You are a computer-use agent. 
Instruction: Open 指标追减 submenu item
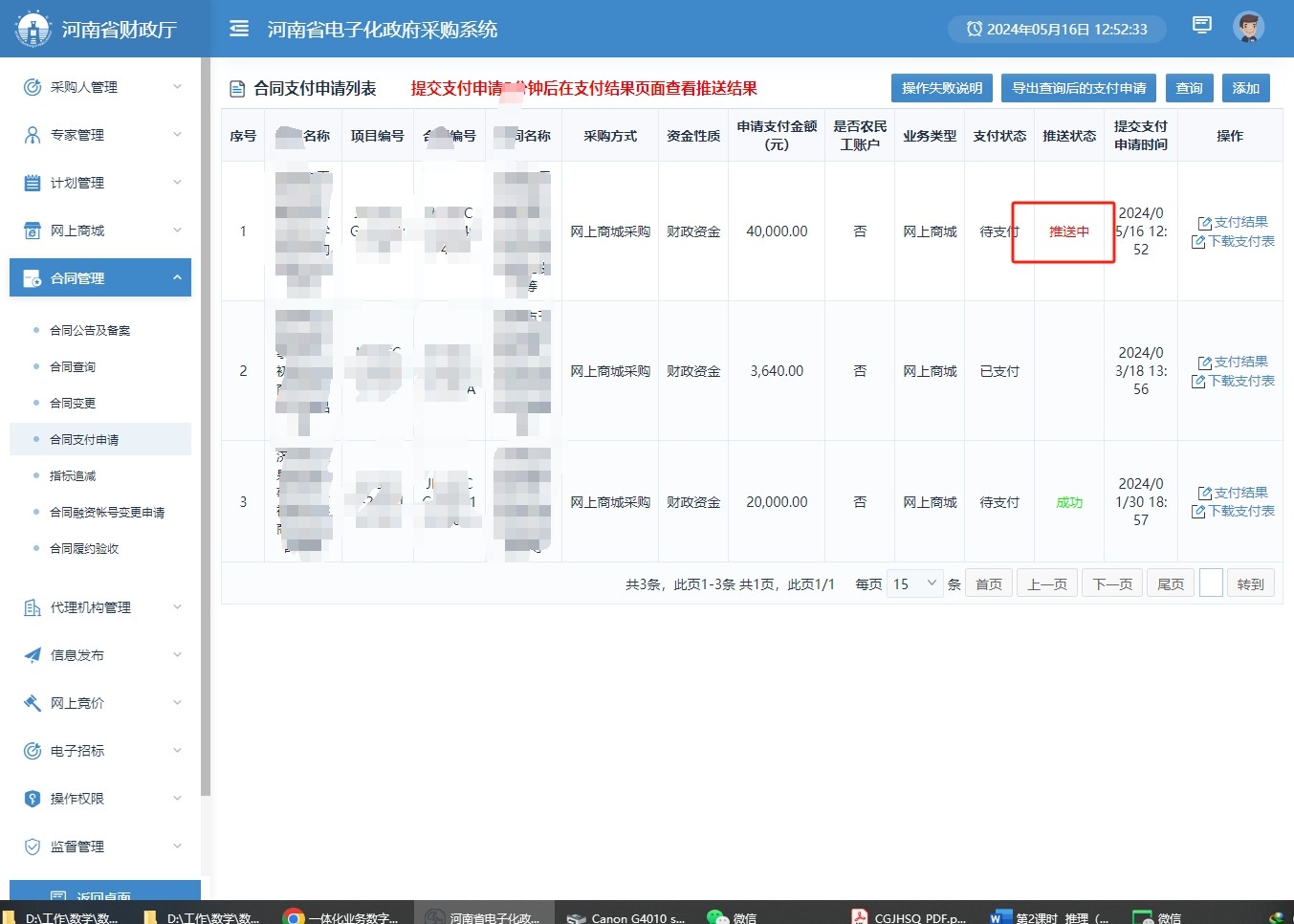click(73, 476)
